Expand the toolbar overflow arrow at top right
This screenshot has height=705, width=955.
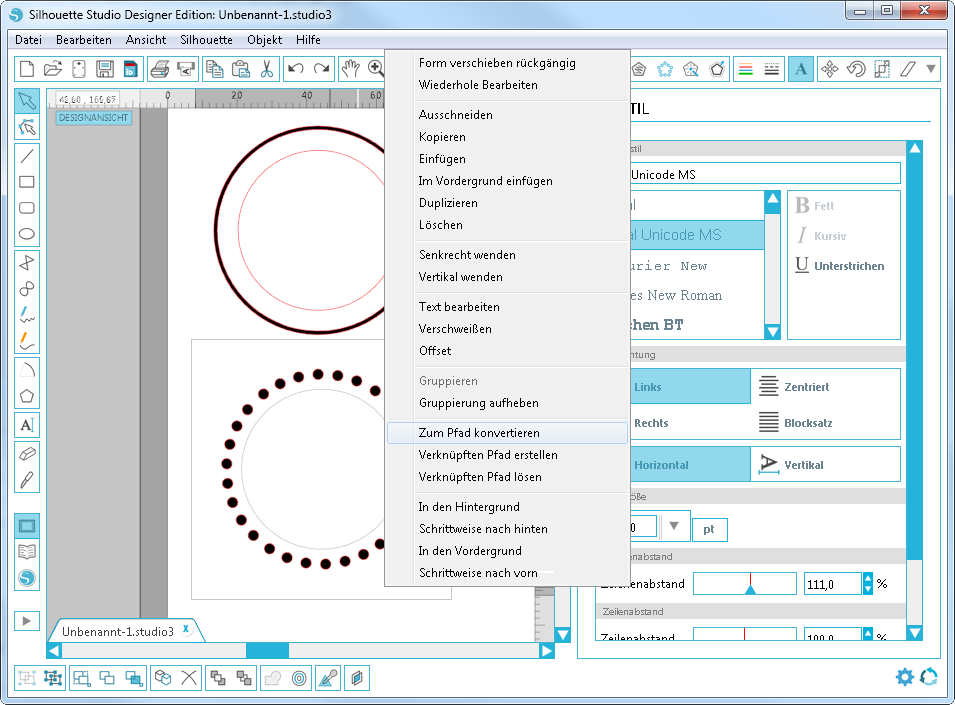932,69
